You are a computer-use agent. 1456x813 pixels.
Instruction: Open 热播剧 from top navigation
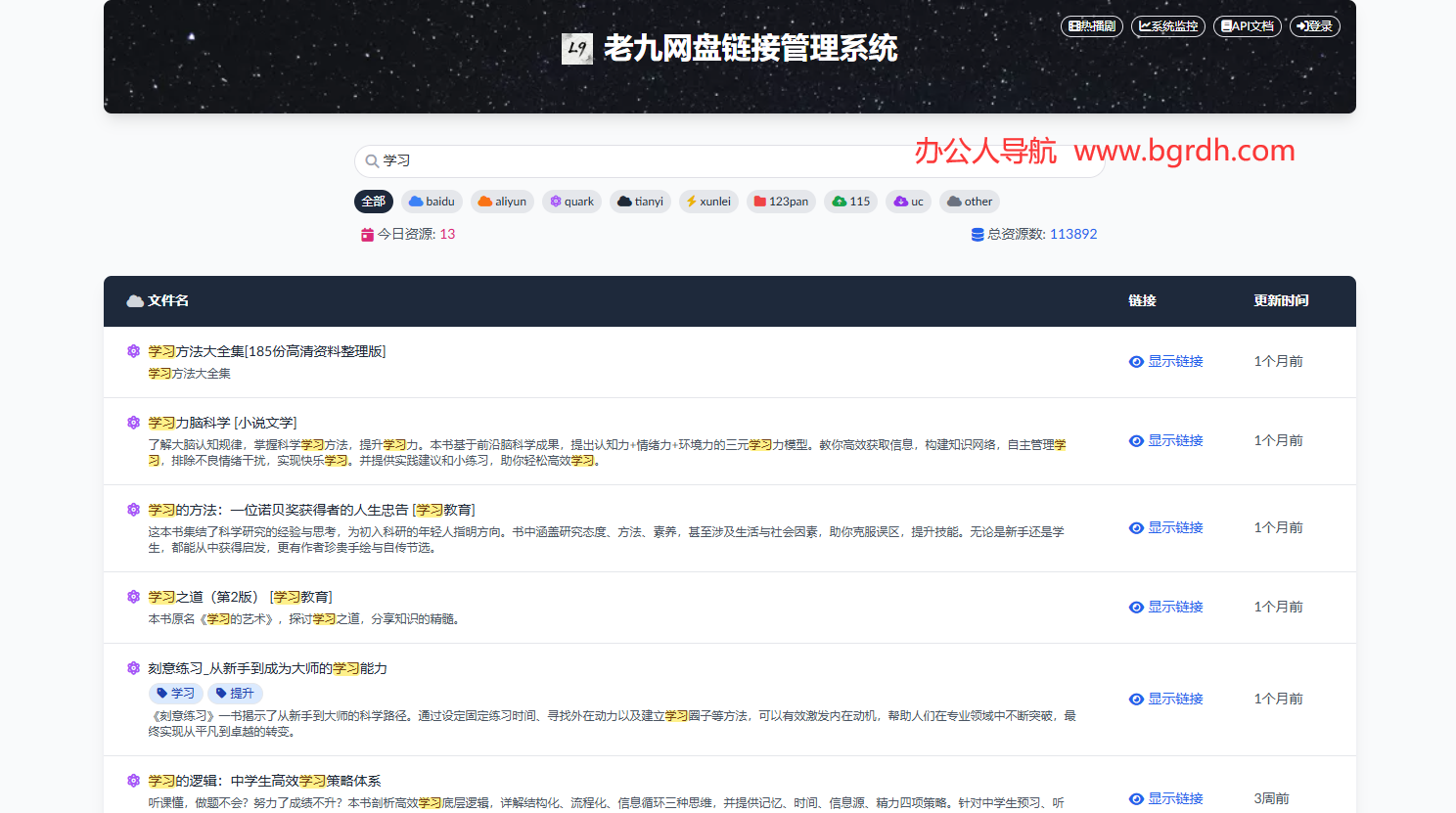pos(1092,26)
